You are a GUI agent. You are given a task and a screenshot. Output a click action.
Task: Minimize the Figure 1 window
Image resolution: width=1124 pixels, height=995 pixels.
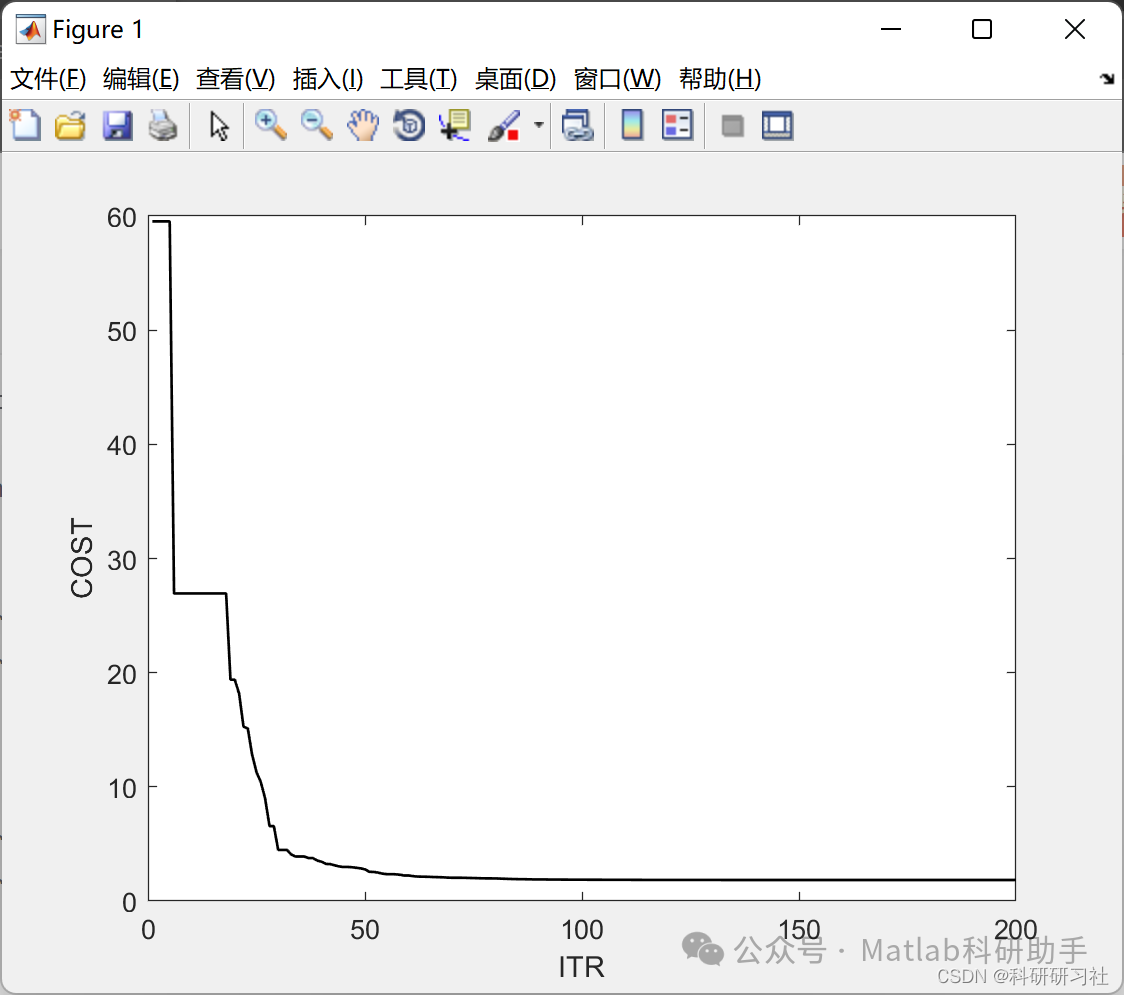point(891,29)
